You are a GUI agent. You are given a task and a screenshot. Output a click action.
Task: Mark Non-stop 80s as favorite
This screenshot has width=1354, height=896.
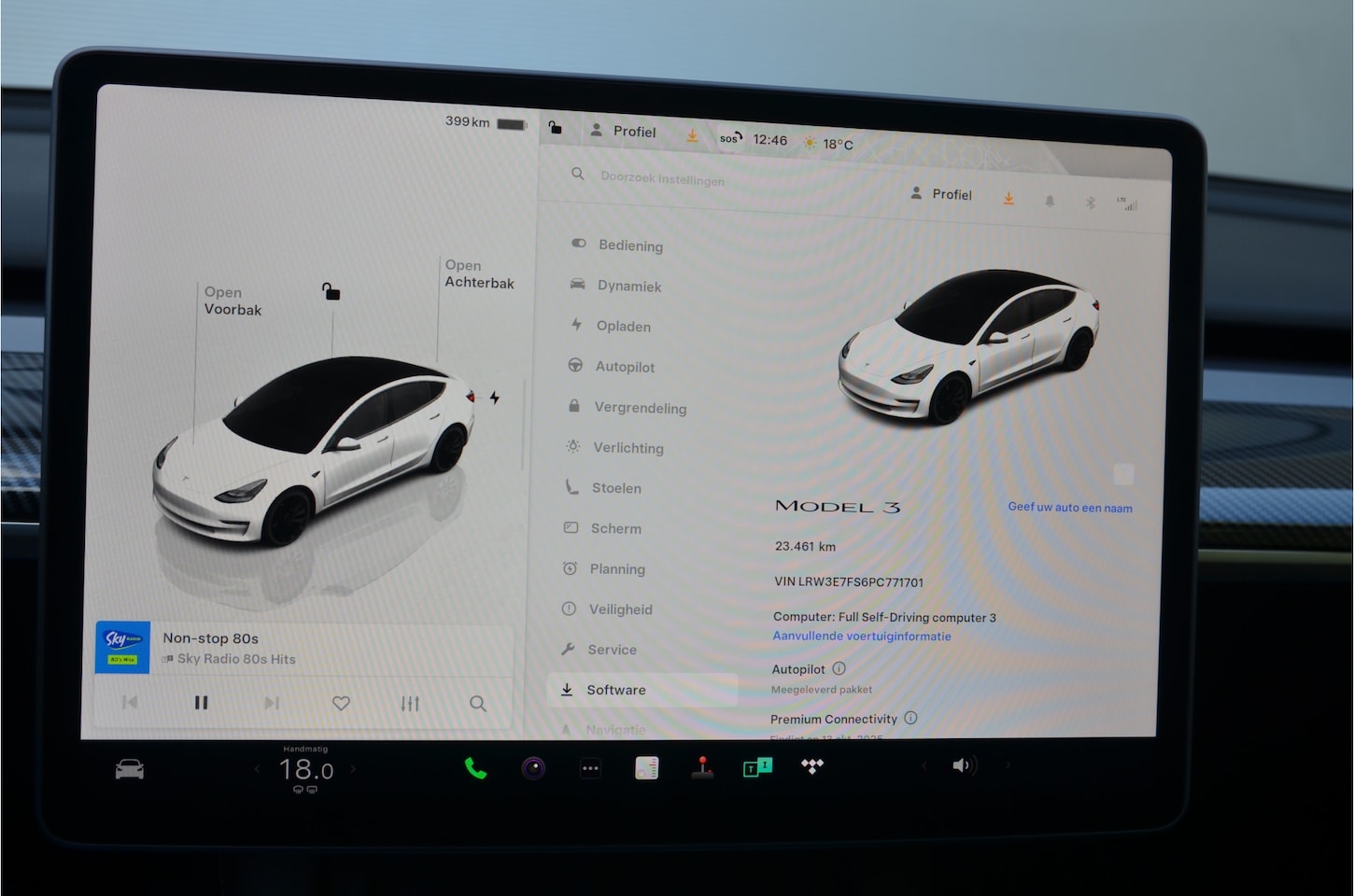341,703
